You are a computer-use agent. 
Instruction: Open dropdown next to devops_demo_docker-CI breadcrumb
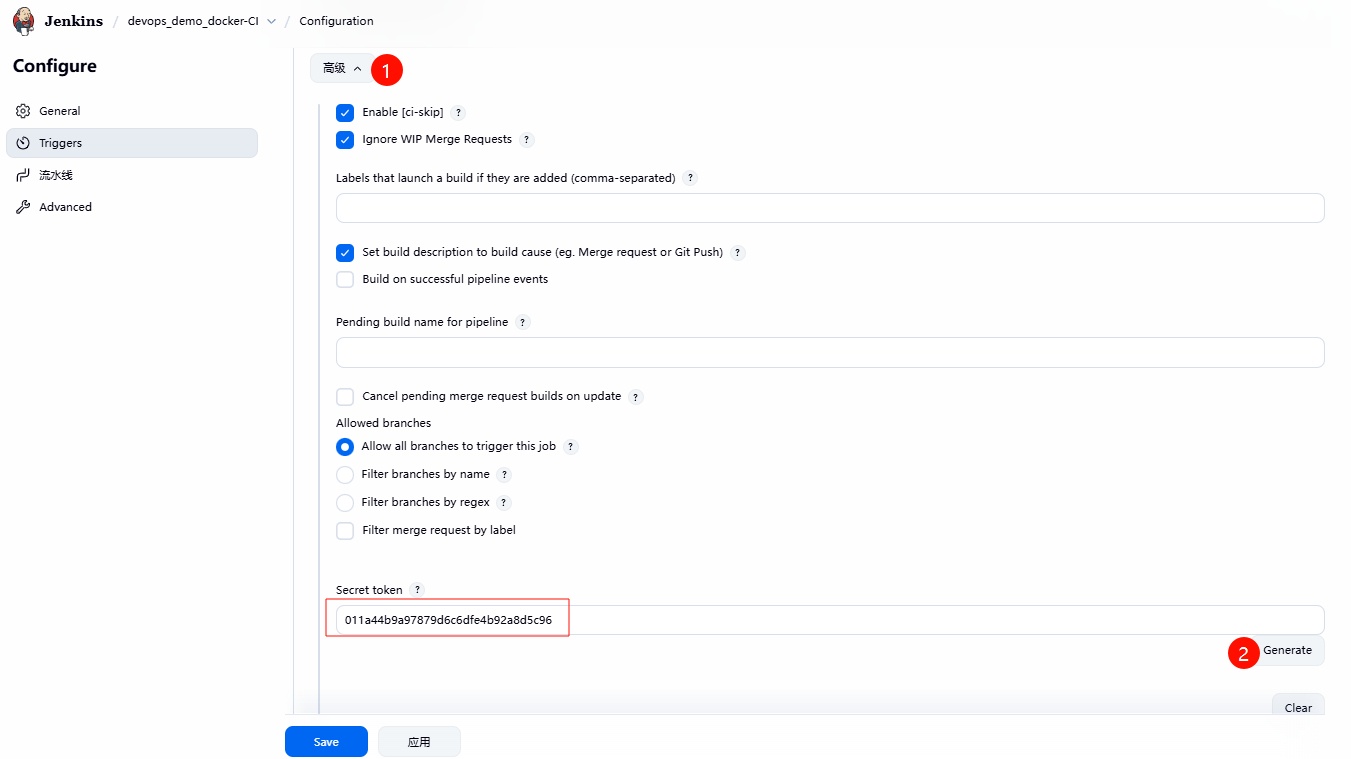[x=272, y=21]
